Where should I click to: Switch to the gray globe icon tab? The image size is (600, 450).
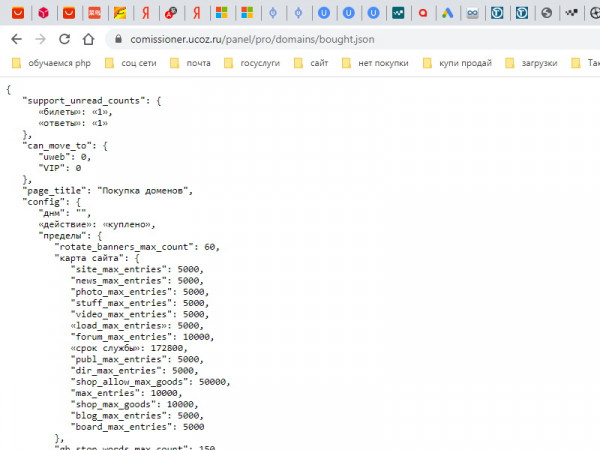tap(546, 13)
